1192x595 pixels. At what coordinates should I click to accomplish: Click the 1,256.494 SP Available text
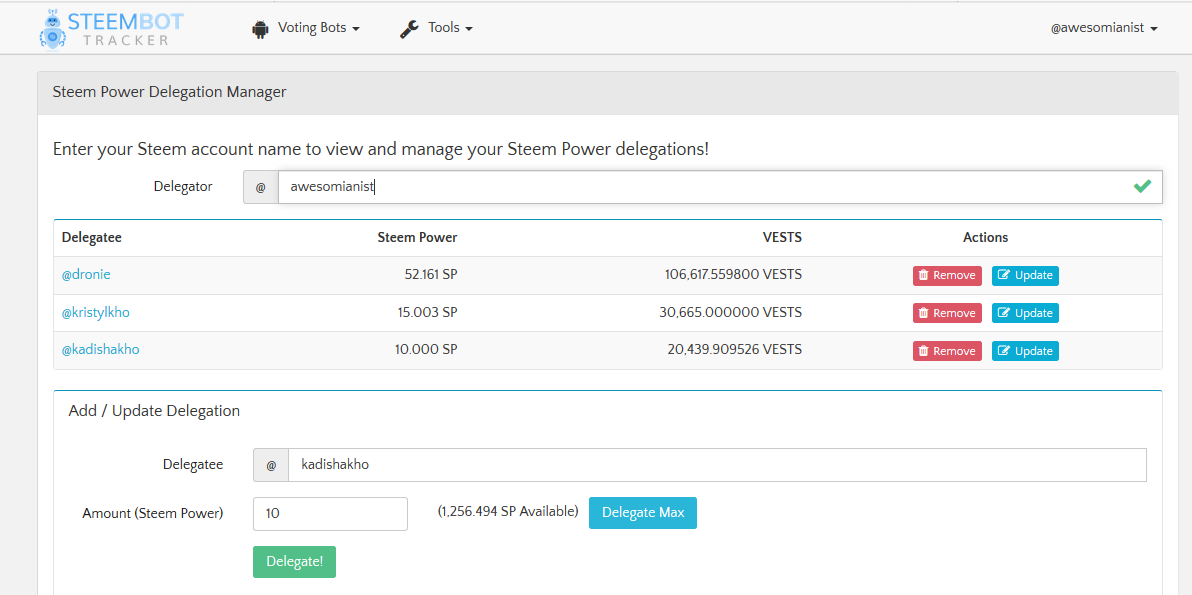click(x=509, y=511)
